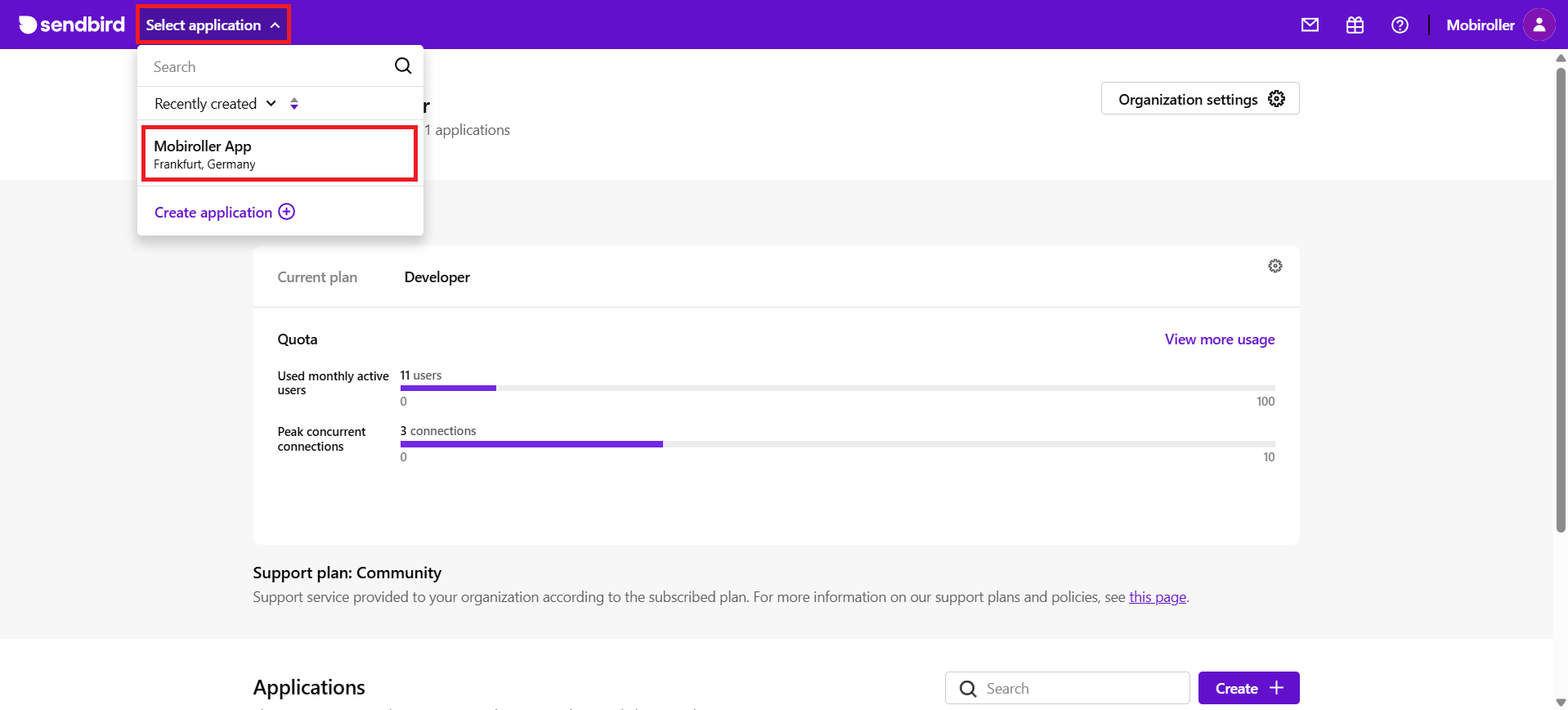The height and width of the screenshot is (710, 1568).
Task: Click Create application in dropdown
Action: pos(224,212)
